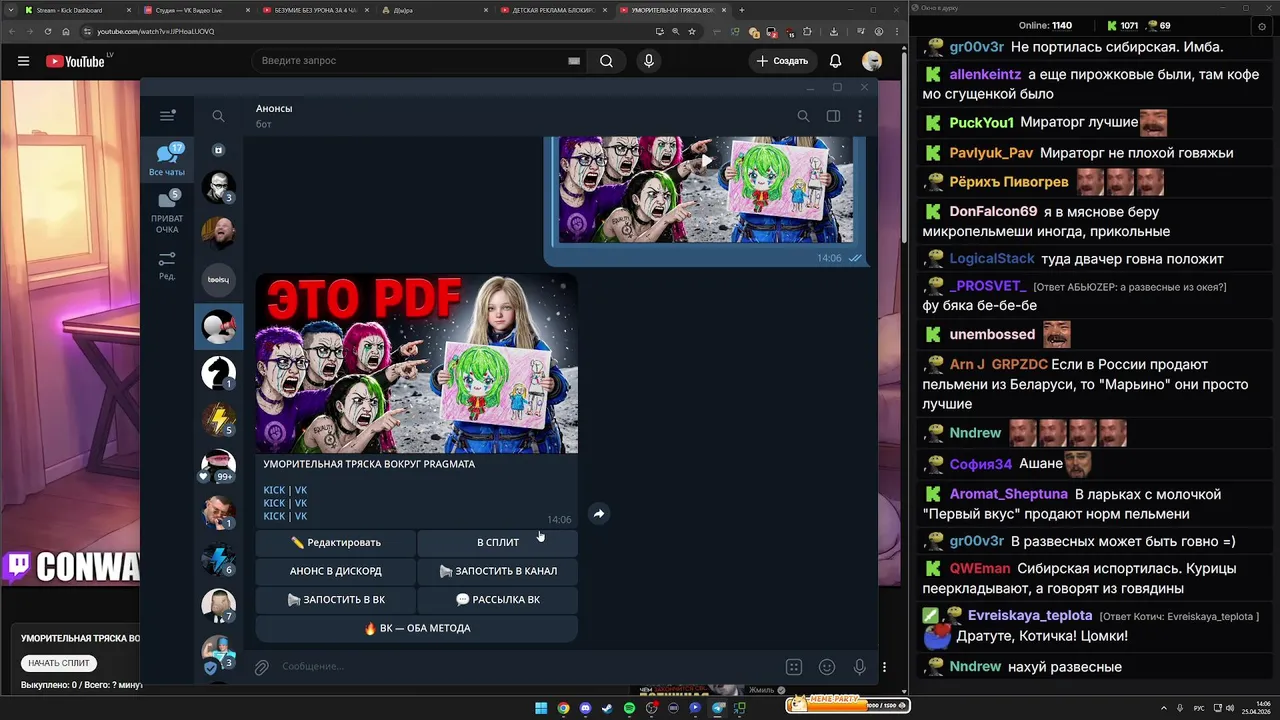Open the 'ЭТО PDF' image preview
Image resolution: width=1280 pixels, height=720 pixels.
tap(416, 363)
